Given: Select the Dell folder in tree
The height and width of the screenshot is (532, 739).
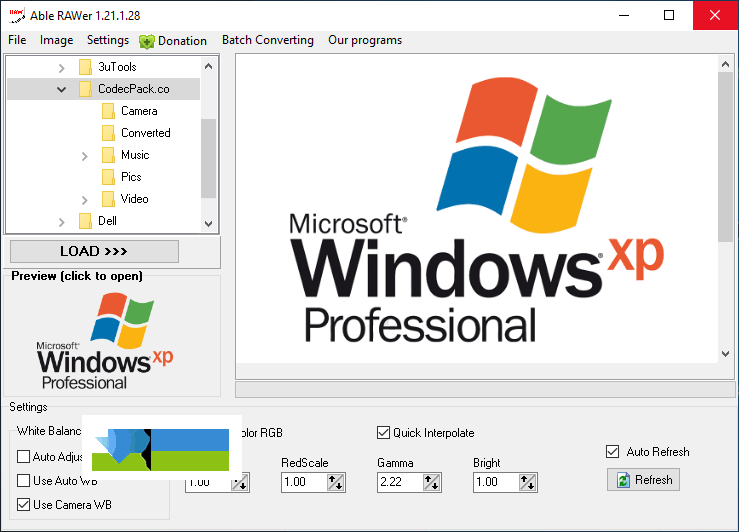Looking at the screenshot, I should tap(107, 221).
